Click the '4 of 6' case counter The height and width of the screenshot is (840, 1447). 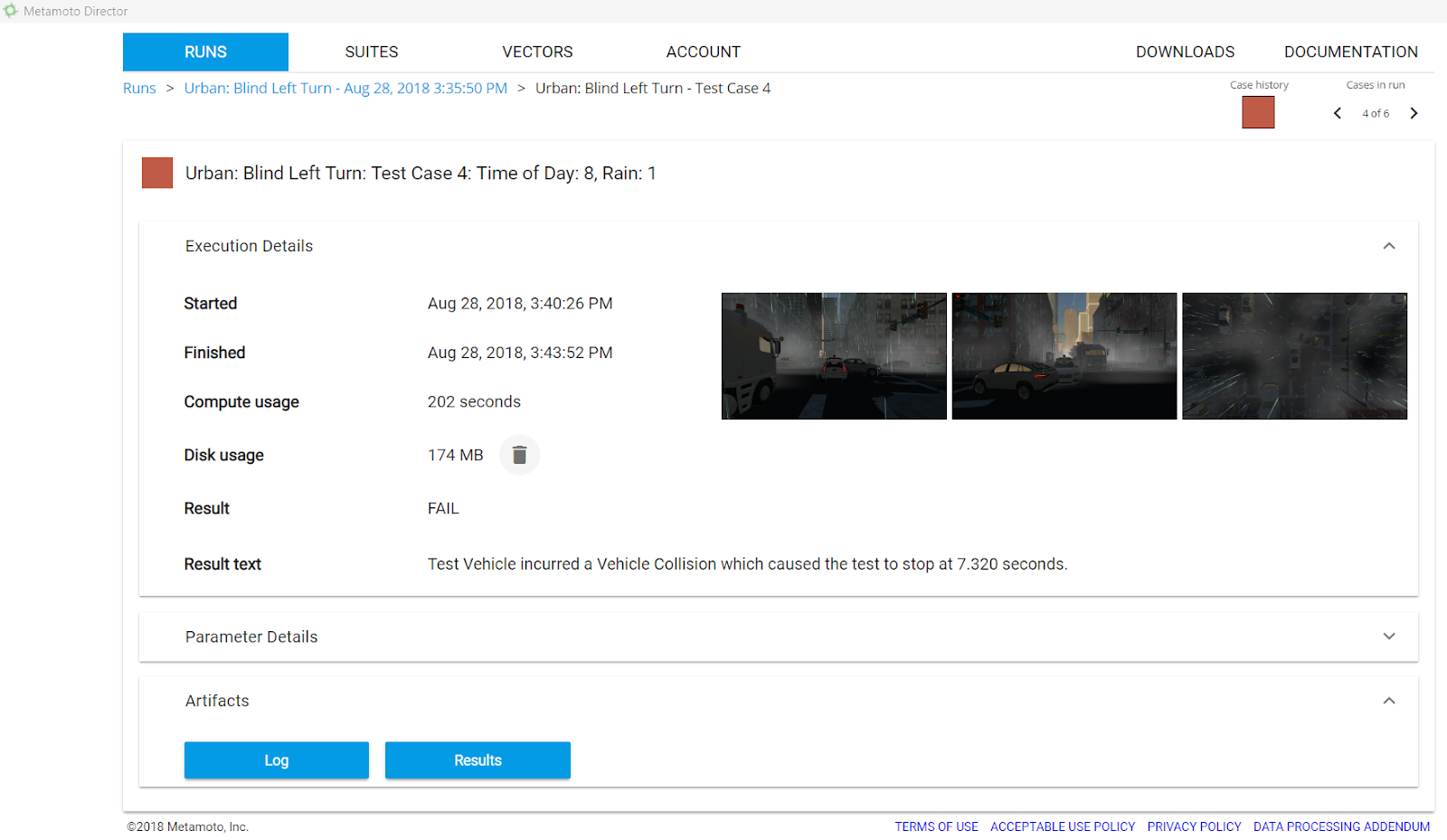tap(1376, 113)
